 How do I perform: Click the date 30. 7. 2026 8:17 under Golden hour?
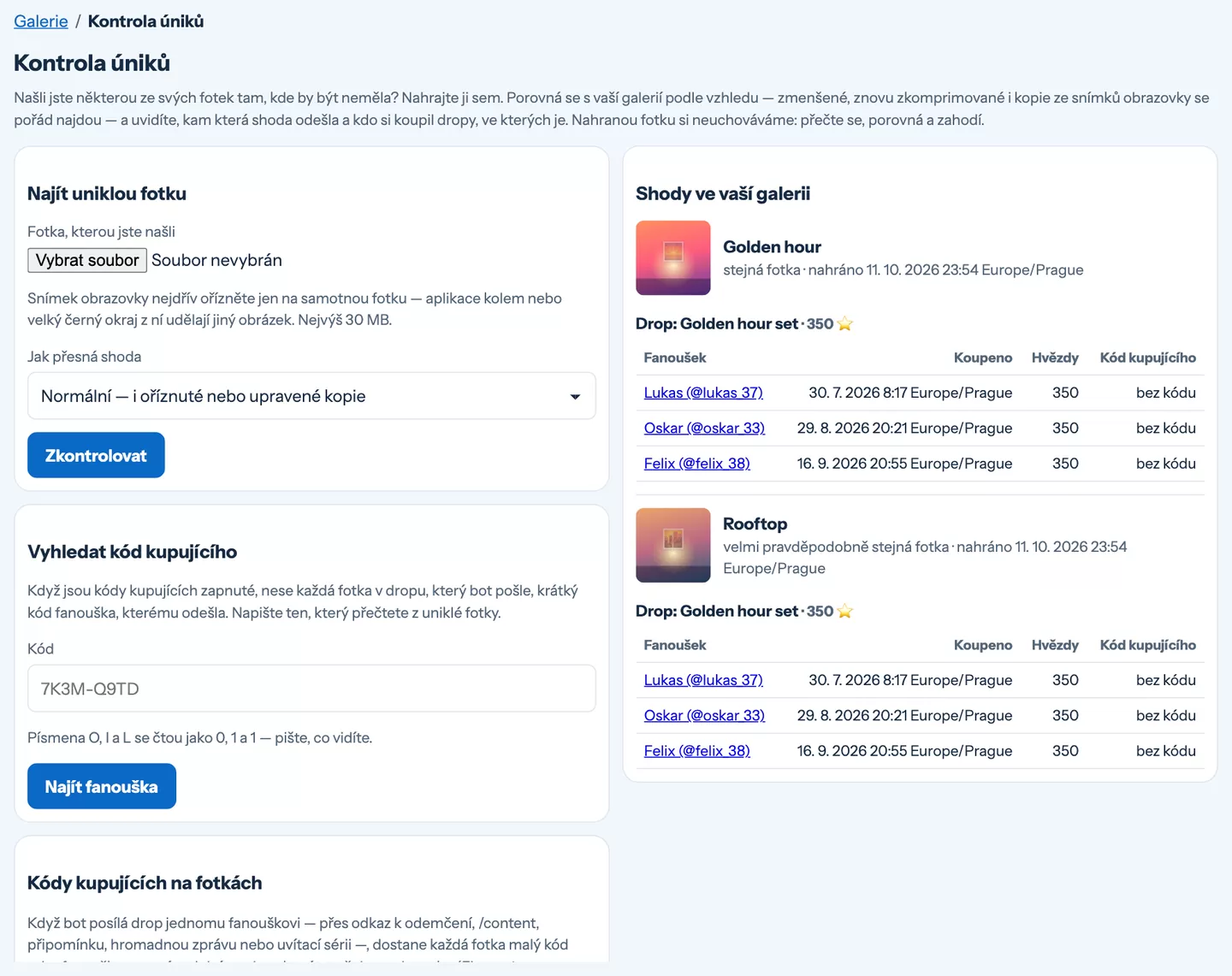910,393
